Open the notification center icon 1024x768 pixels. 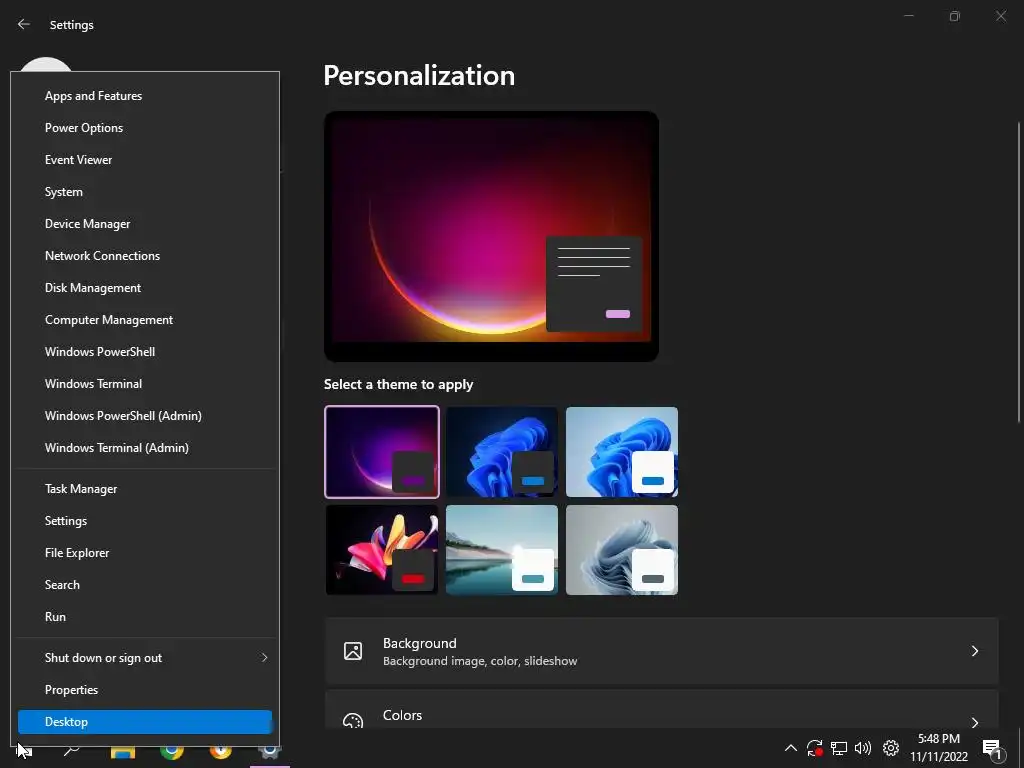tap(992, 749)
